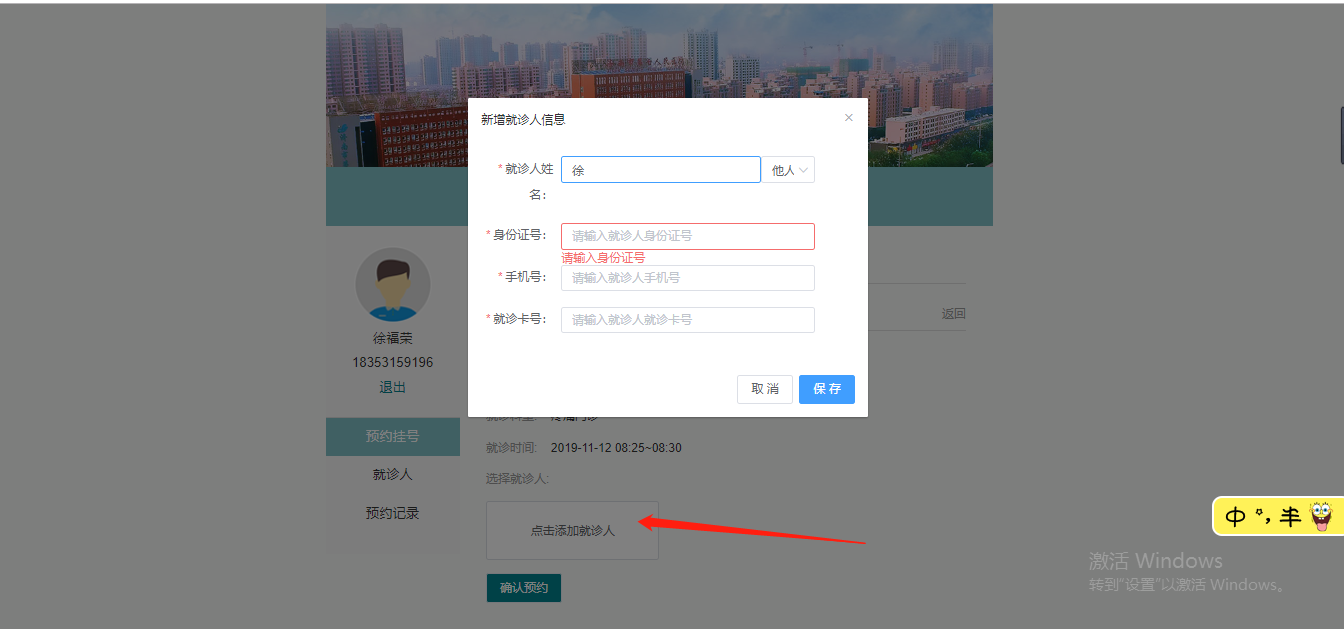Click the 就诊人姓名 field containing 徐

click(660, 170)
